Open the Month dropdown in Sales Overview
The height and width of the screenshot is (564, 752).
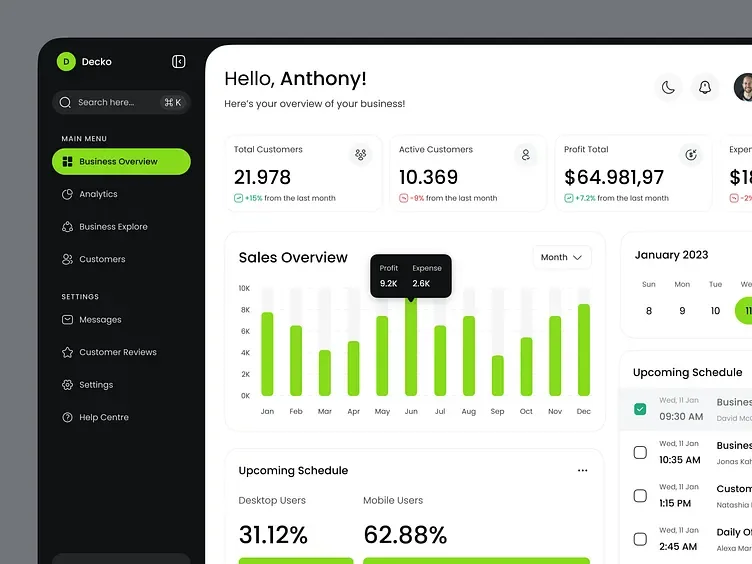pyautogui.click(x=562, y=258)
